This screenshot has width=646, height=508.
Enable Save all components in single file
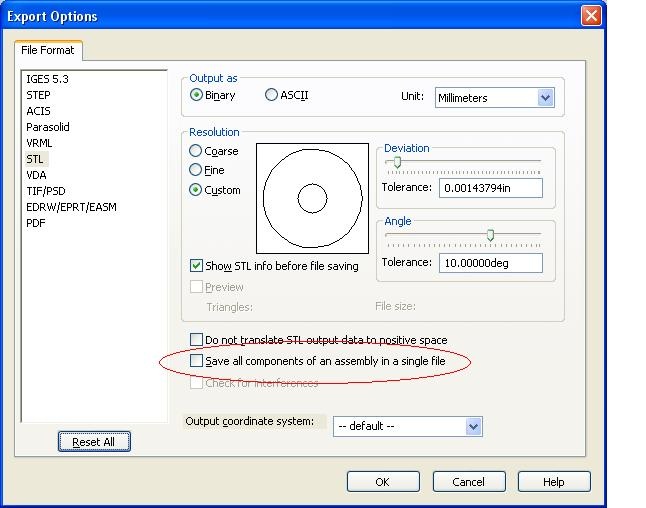pyautogui.click(x=196, y=361)
